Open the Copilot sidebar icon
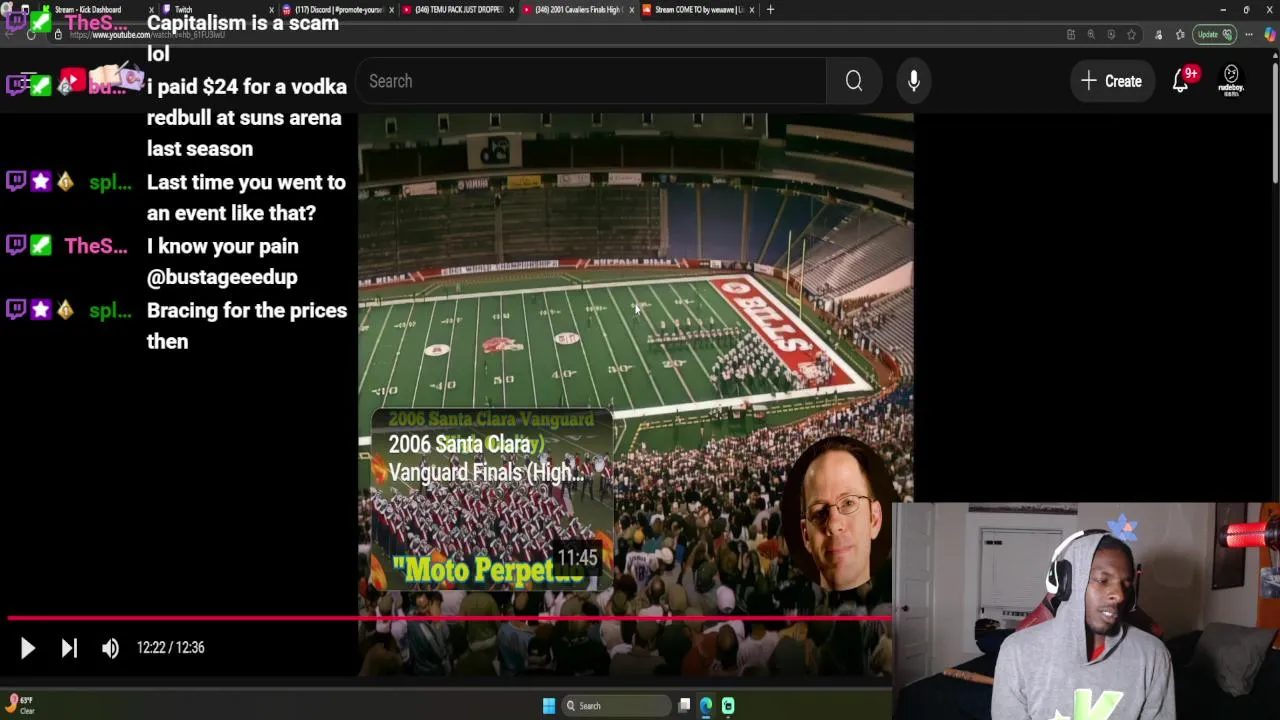The height and width of the screenshot is (720, 1280). [1270, 35]
